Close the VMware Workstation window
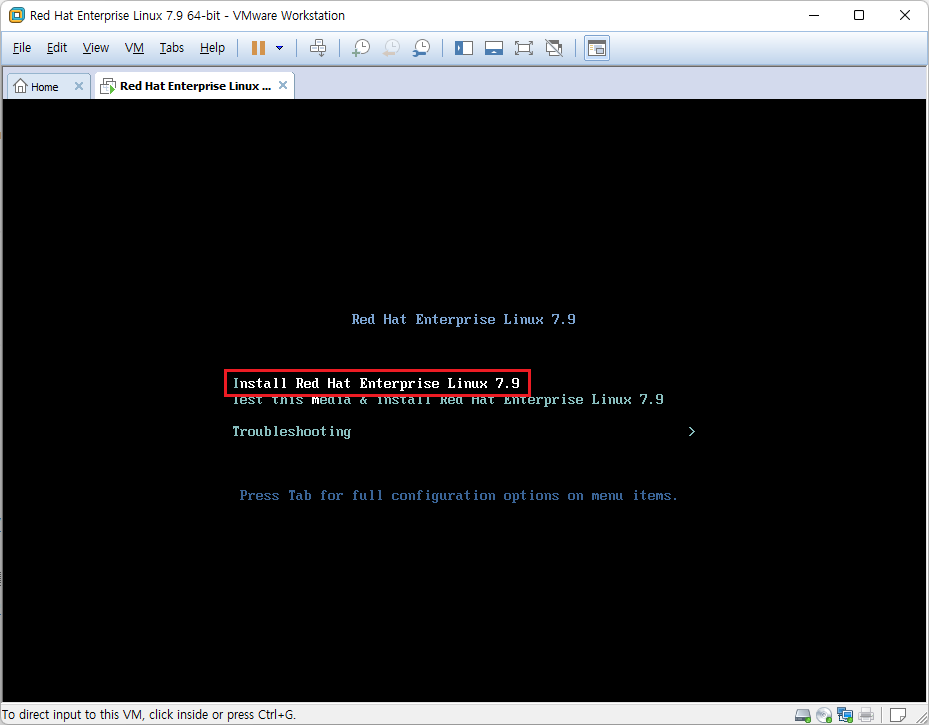929x725 pixels. (x=905, y=15)
